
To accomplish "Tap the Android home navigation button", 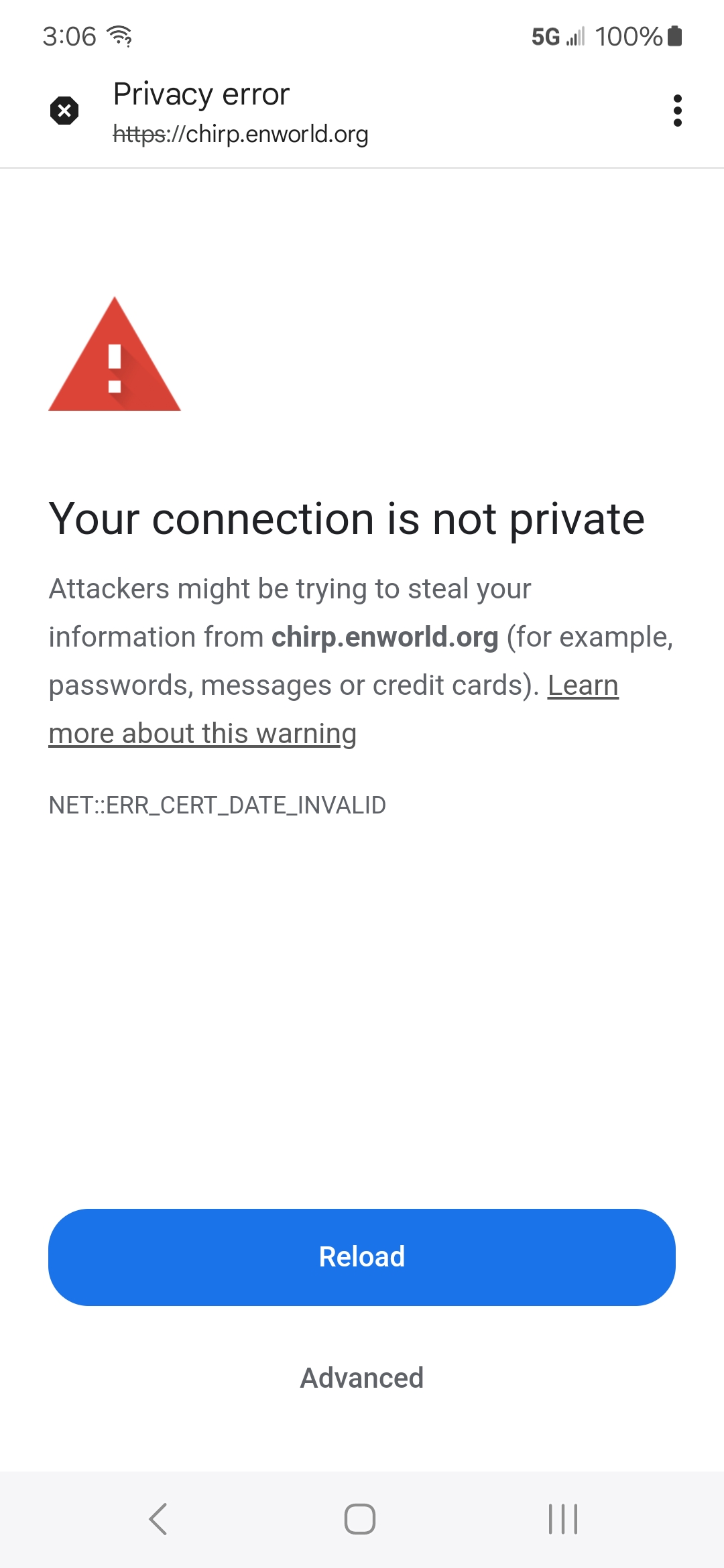I will pyautogui.click(x=360, y=1518).
